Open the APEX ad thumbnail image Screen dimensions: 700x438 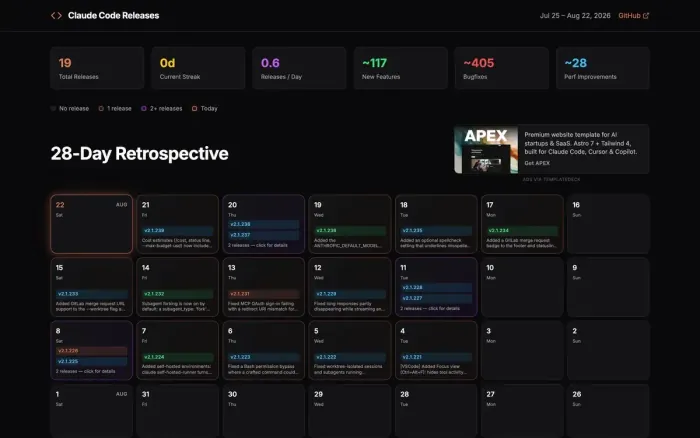pyautogui.click(x=486, y=150)
